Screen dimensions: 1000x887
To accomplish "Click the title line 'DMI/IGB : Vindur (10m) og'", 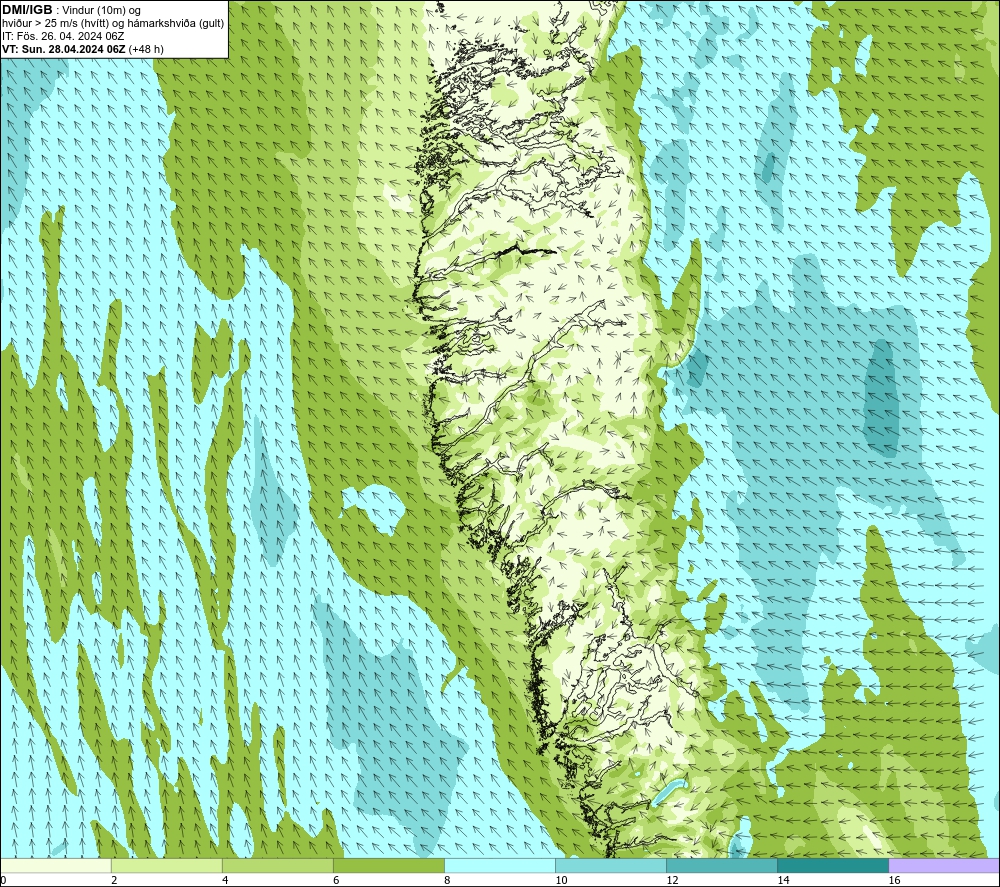I will tap(71, 10).
